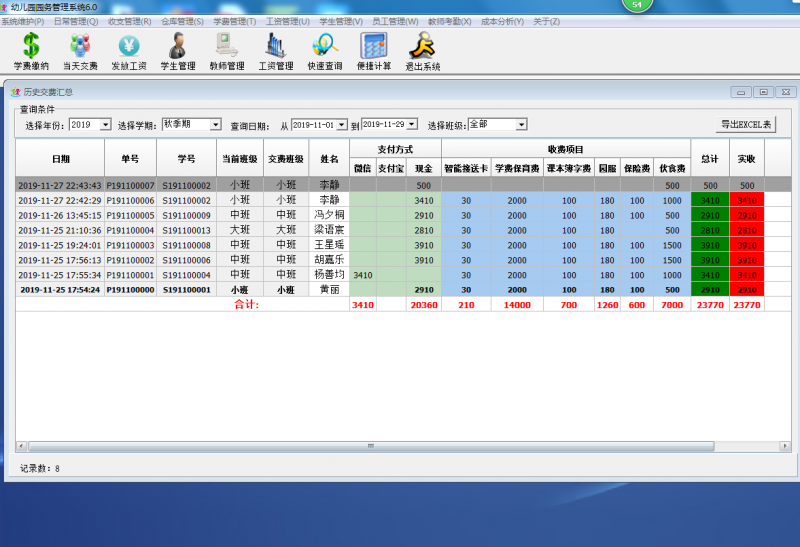The width and height of the screenshot is (800, 547).
Task: Click the name cell 梁语宸
Action: click(x=329, y=230)
